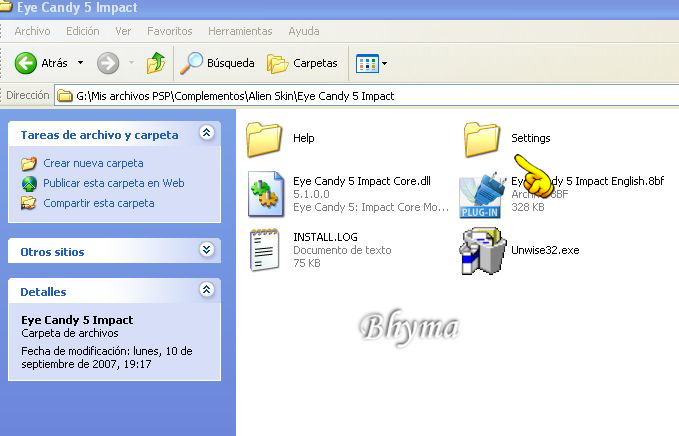Expand the Otros sitios panel
Viewport: 679px width, 436px height.
[207, 249]
